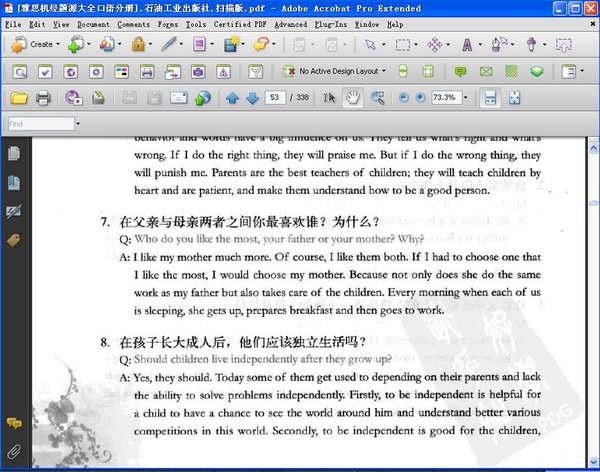Expand the text A tool dropdown
Screen dimensions: 600x472
coord(480,45)
